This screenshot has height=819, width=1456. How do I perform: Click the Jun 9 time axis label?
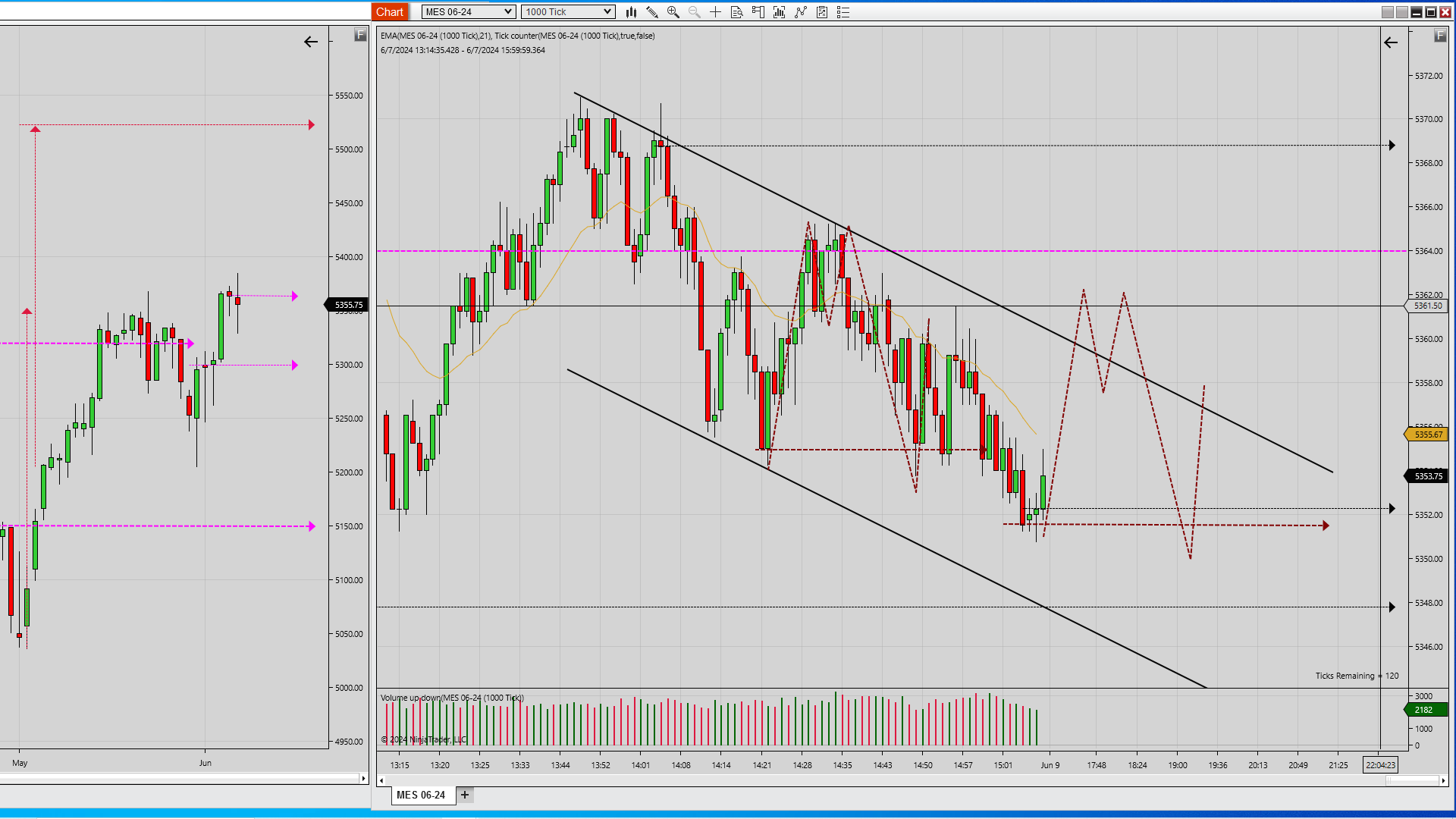pyautogui.click(x=1050, y=765)
